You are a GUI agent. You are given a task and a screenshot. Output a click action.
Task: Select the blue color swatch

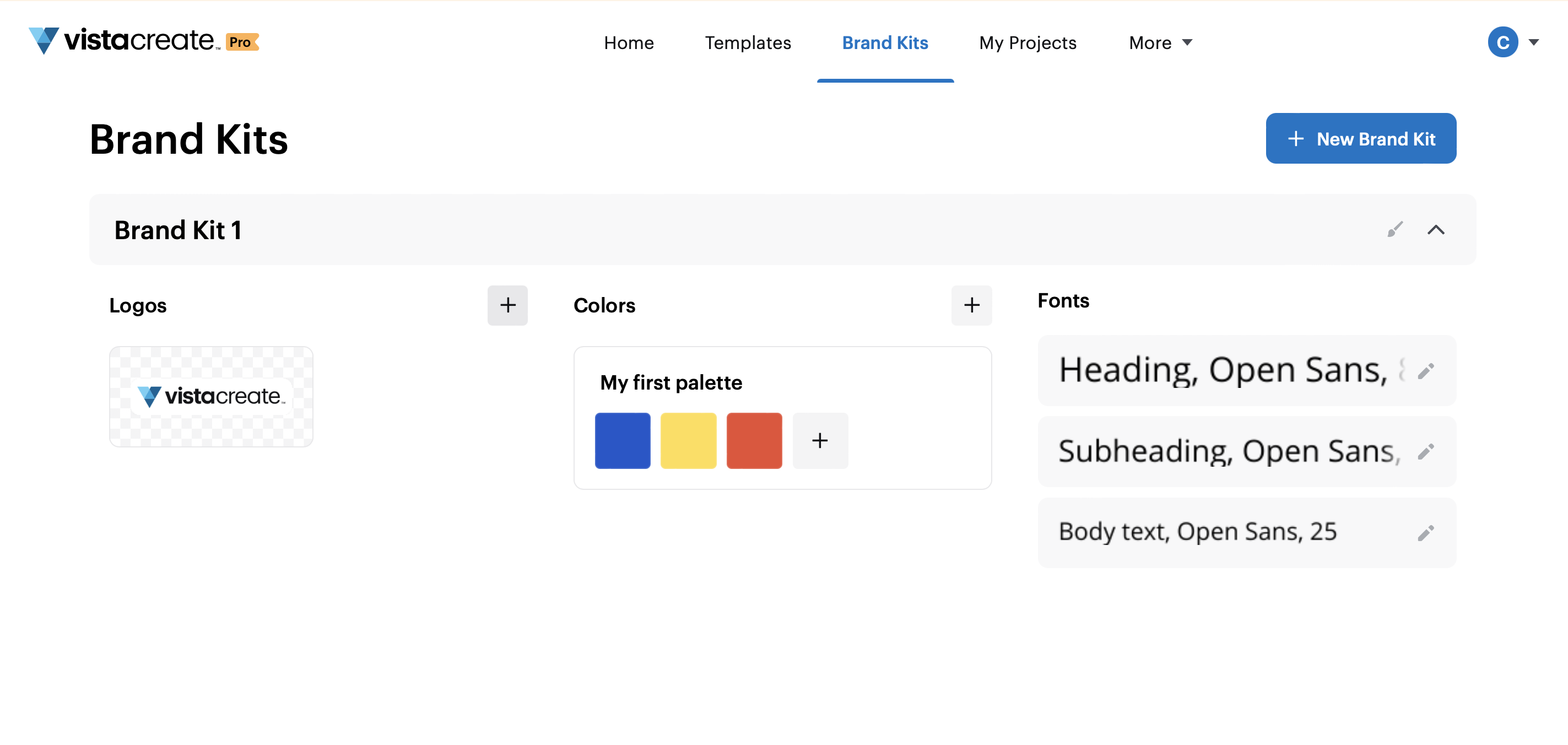pyautogui.click(x=623, y=441)
